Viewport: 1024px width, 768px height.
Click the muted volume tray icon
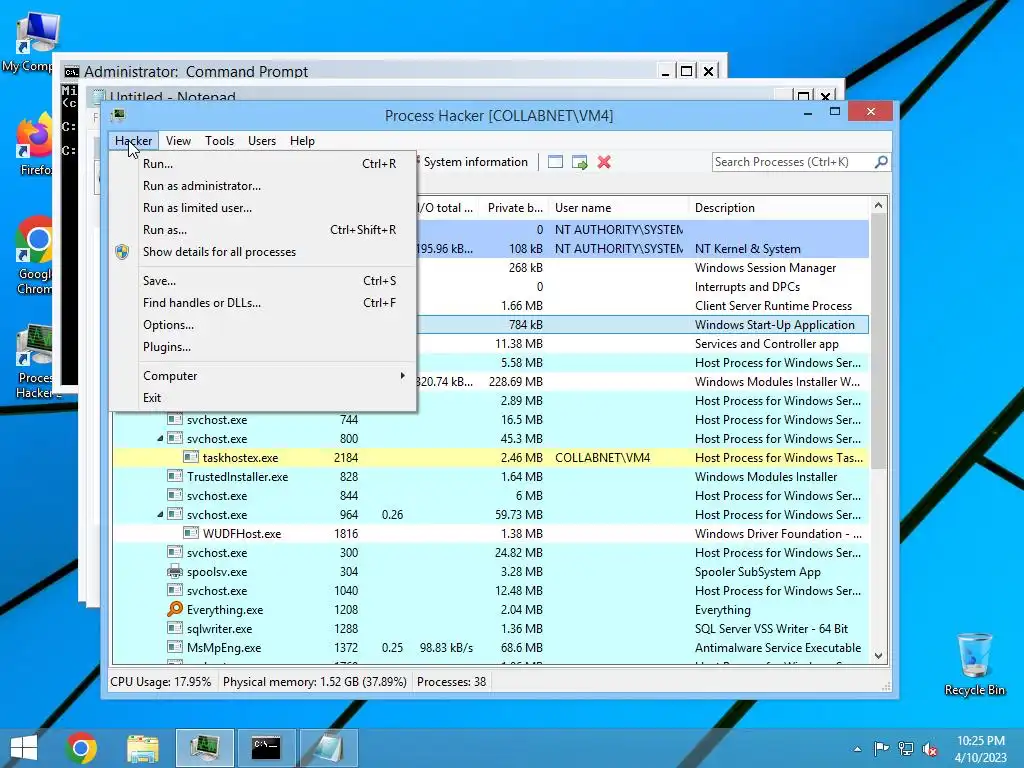coord(929,749)
